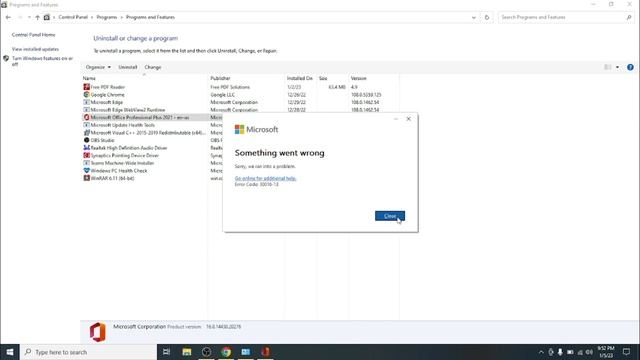The image size is (640, 360).
Task: Select Microsoft Edge WebView2 Runtime entry
Action: 128,110
